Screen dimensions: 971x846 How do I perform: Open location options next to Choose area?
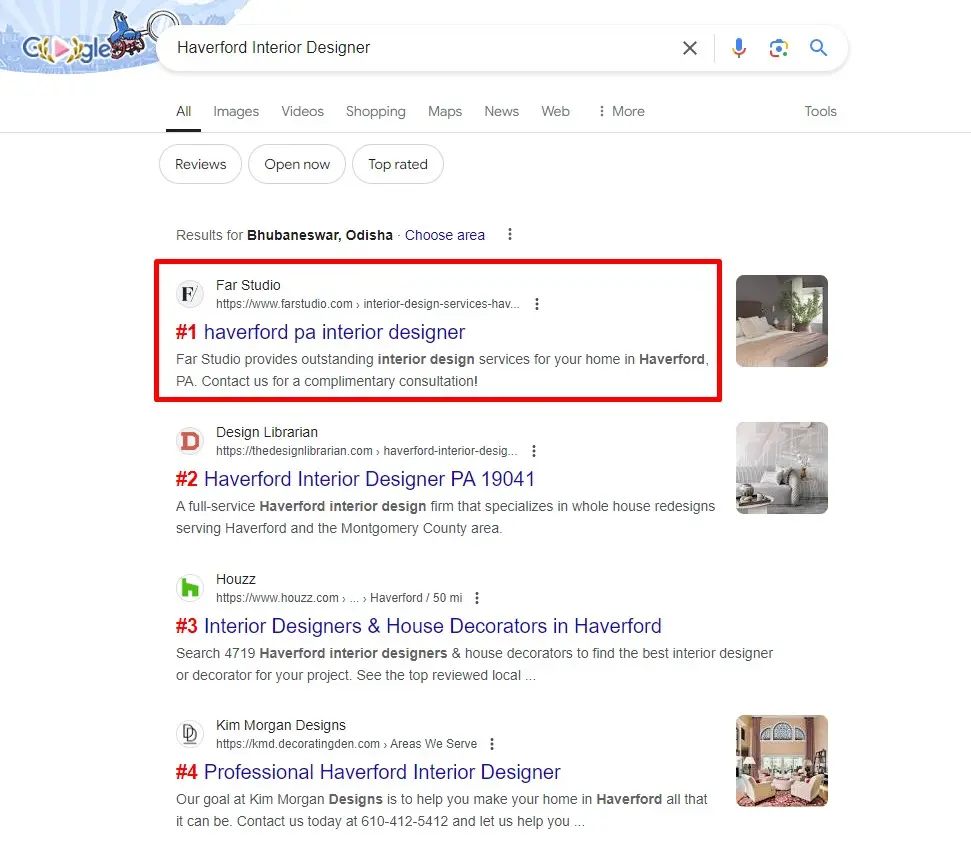[510, 235]
